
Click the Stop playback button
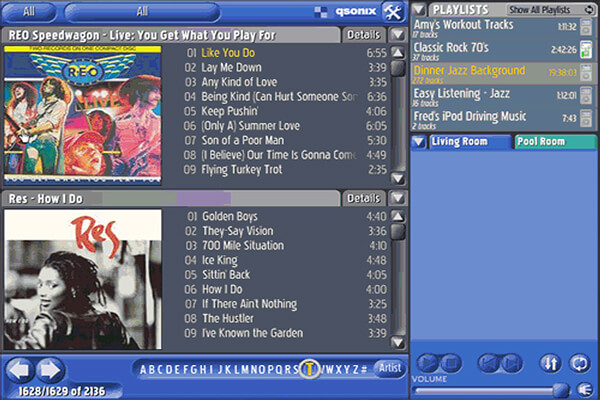point(451,363)
